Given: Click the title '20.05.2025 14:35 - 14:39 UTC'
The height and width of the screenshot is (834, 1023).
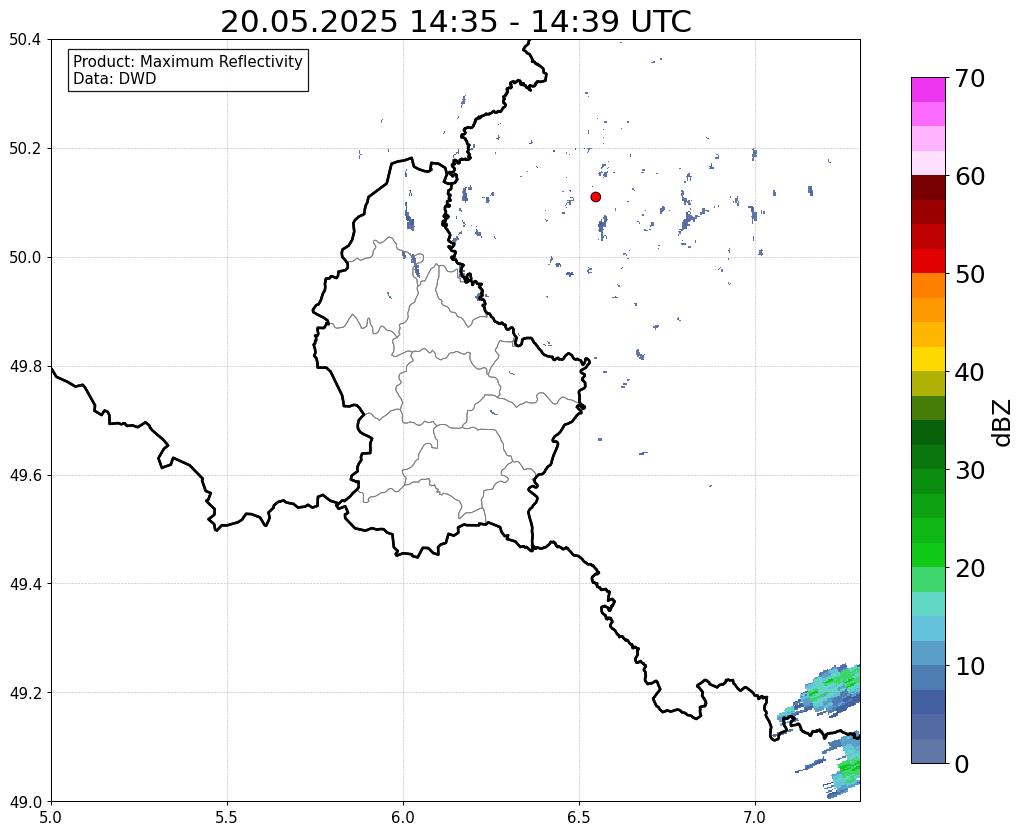Looking at the screenshot, I should pos(455,22).
